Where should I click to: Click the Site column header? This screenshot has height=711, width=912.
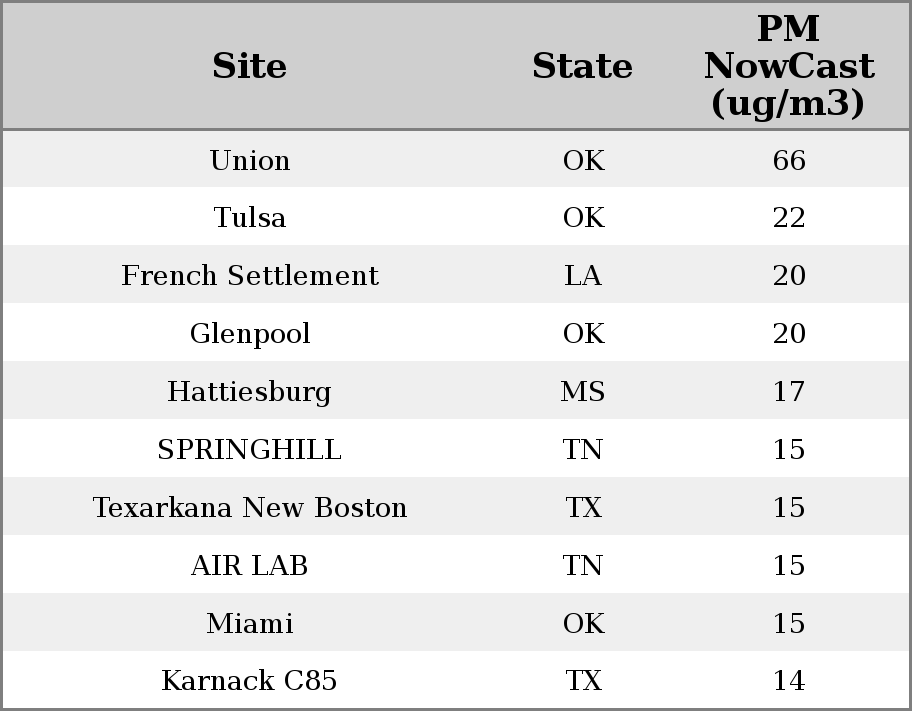pos(250,67)
